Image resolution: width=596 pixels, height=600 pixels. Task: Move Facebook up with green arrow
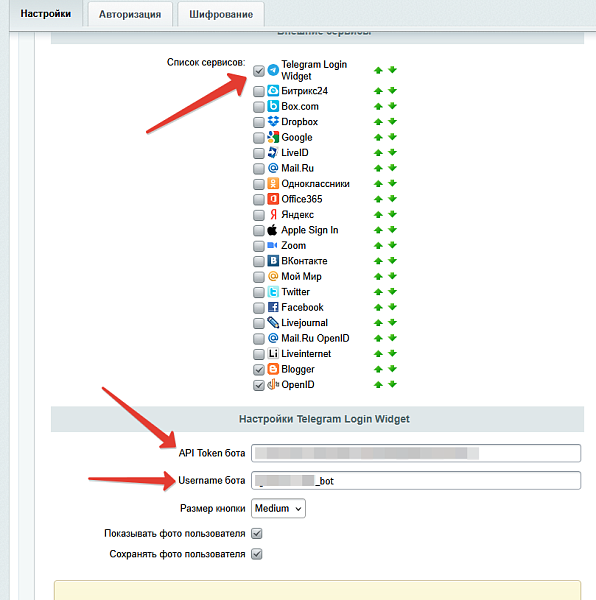pyautogui.click(x=378, y=307)
